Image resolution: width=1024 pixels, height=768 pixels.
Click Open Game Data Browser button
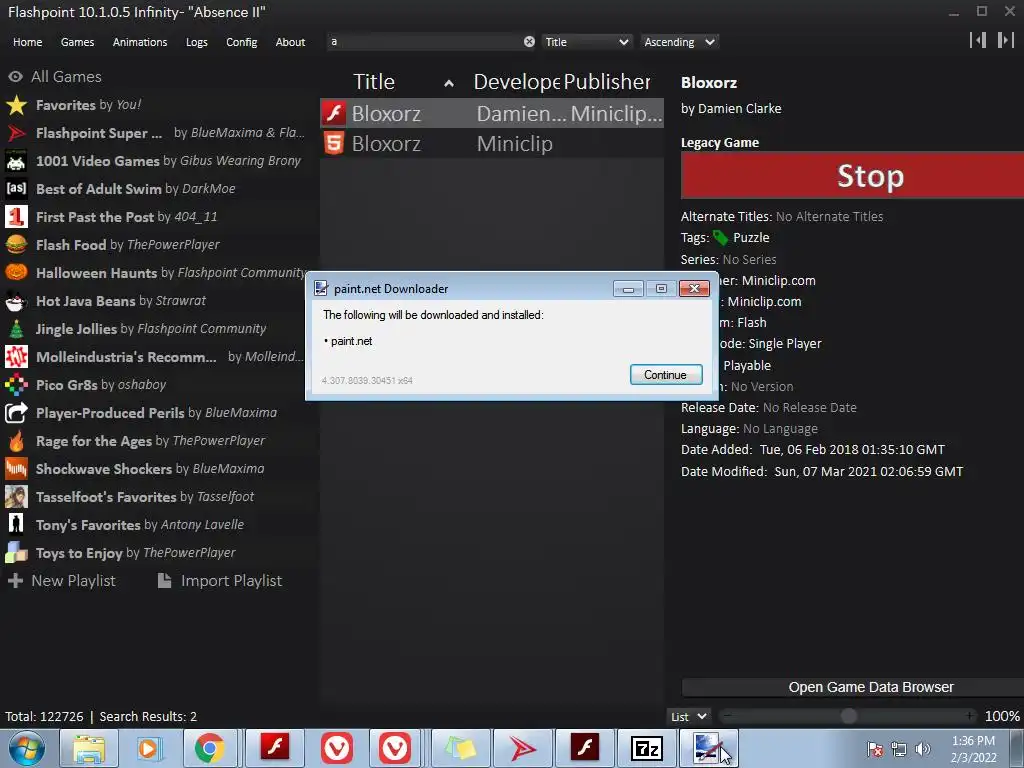[x=853, y=687]
